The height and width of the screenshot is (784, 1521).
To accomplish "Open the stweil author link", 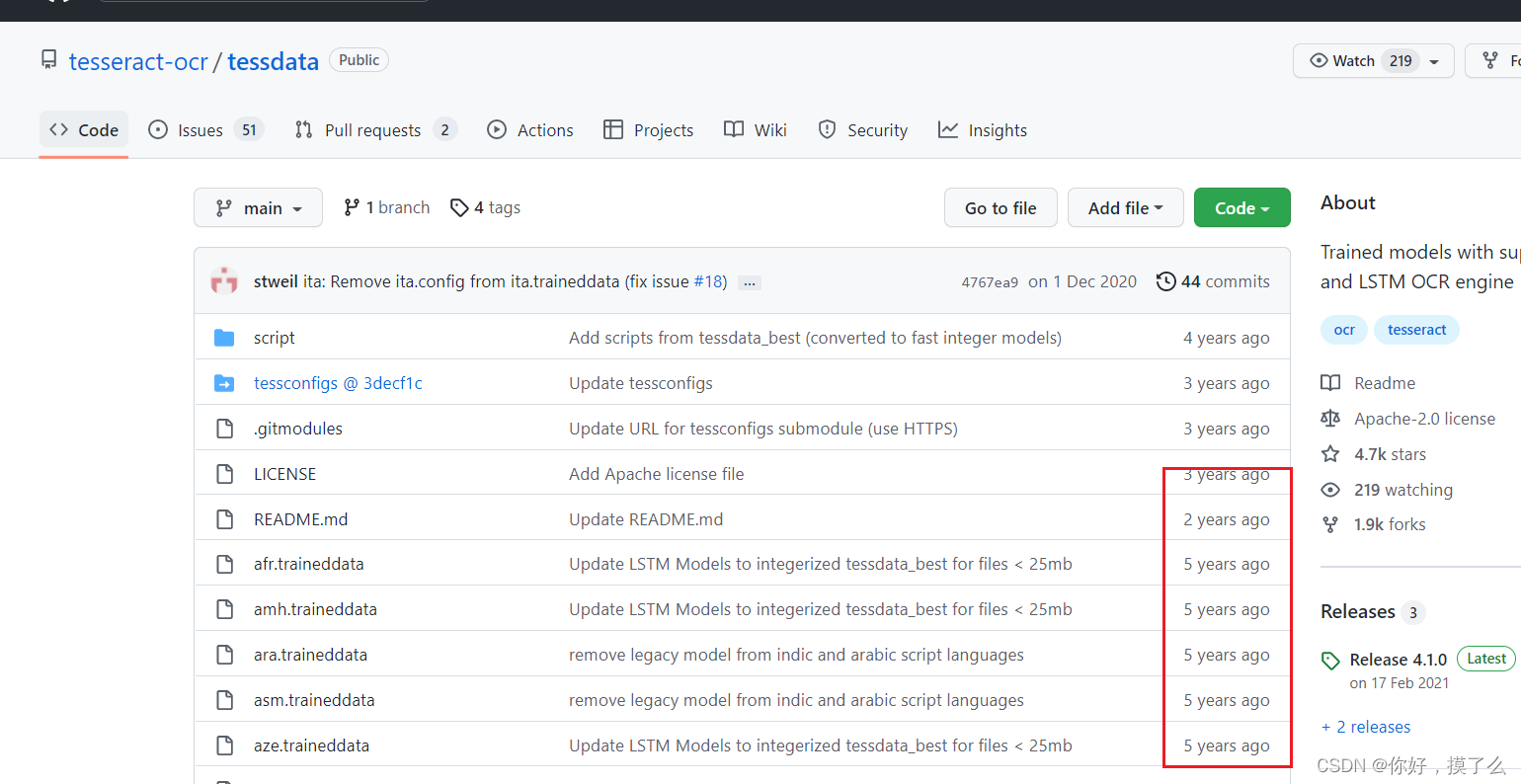I will pos(276,281).
